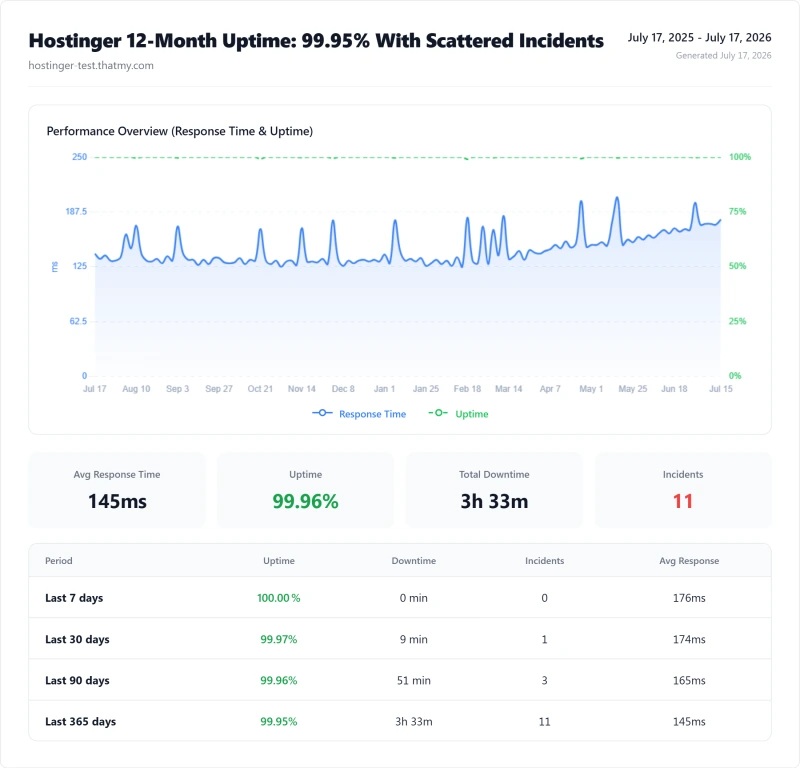Viewport: 800px width, 768px height.
Task: Toggle the Response Time legend entry
Action: pos(359,414)
